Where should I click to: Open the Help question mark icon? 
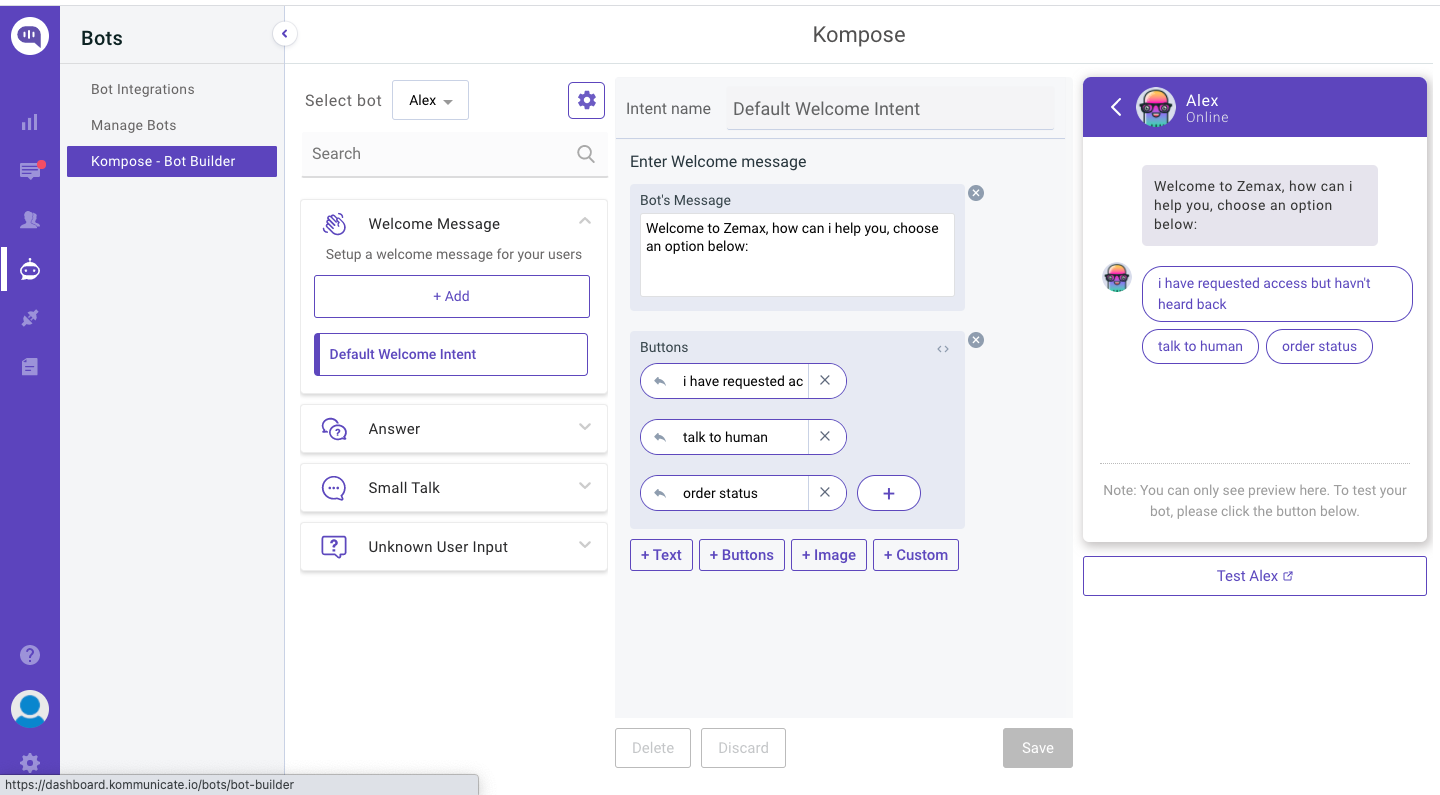pos(30,655)
